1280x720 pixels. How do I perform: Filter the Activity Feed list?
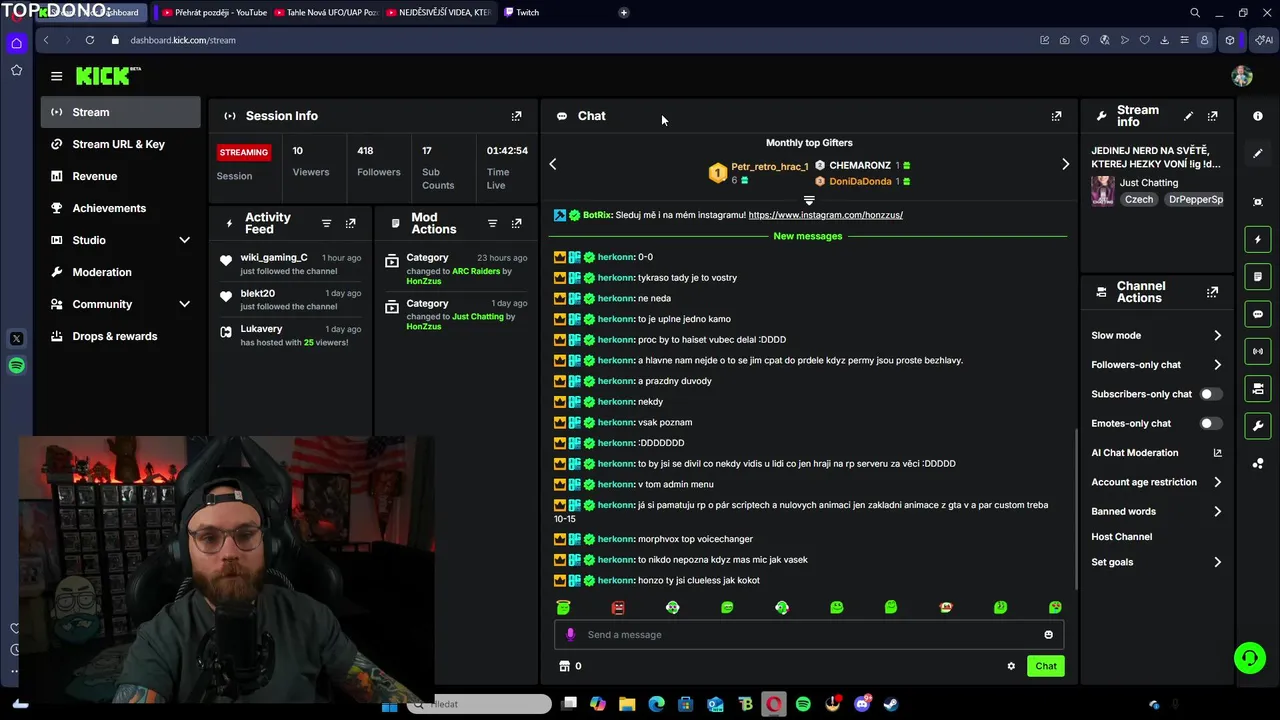point(326,223)
